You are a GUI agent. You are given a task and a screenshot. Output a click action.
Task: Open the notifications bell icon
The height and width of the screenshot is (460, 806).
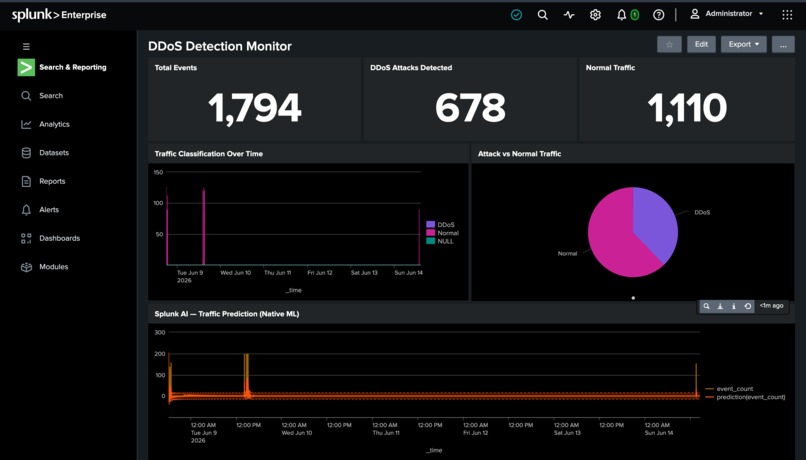pos(621,15)
